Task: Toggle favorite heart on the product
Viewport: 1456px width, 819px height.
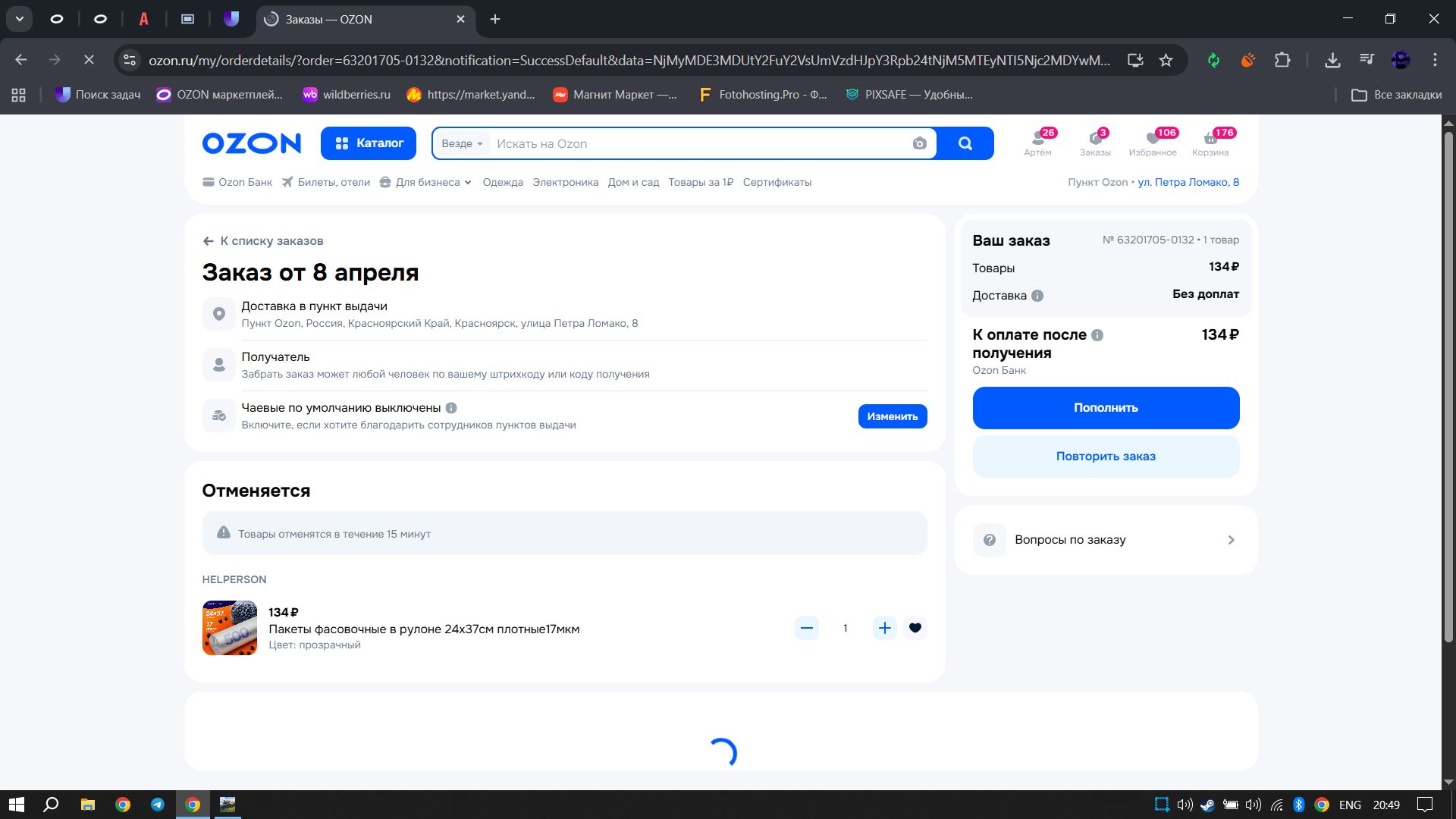Action: 915,628
